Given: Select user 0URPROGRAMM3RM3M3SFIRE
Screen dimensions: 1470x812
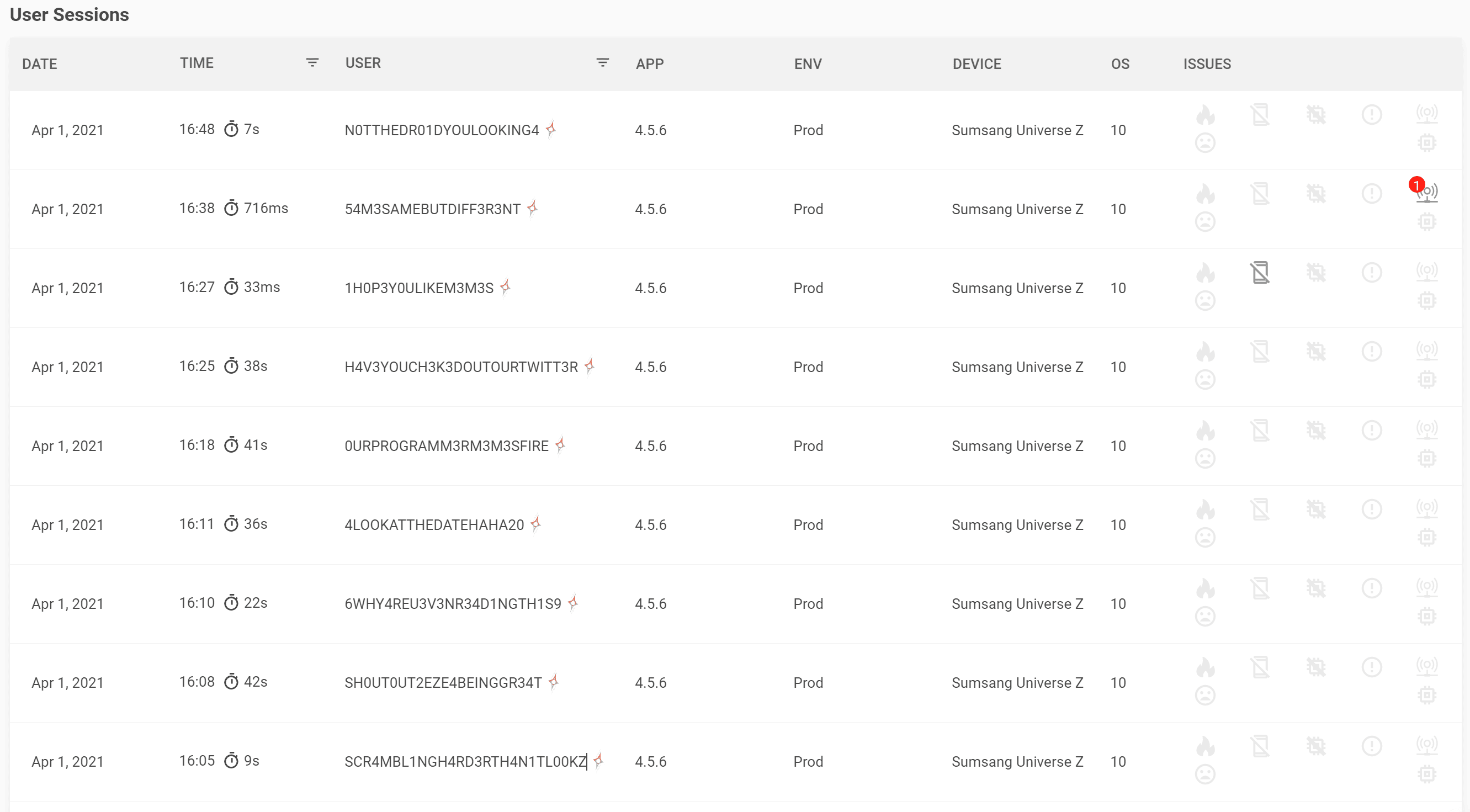Looking at the screenshot, I should (446, 445).
